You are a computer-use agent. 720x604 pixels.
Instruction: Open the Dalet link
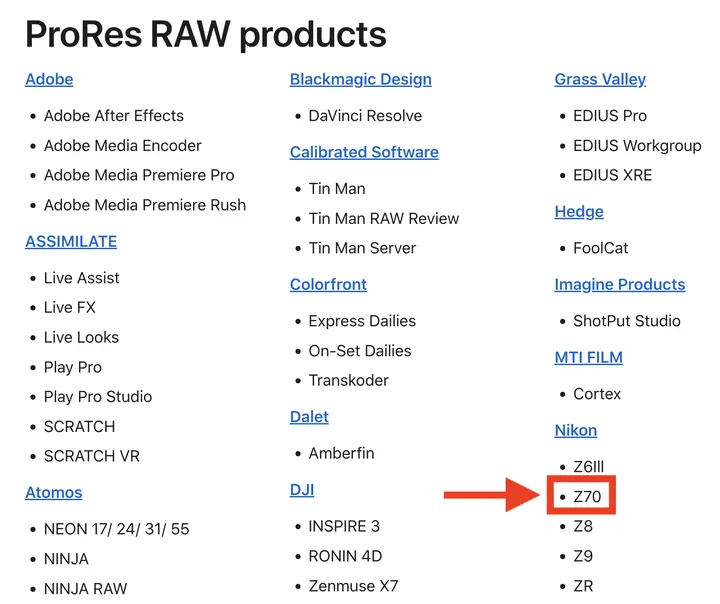tap(309, 417)
